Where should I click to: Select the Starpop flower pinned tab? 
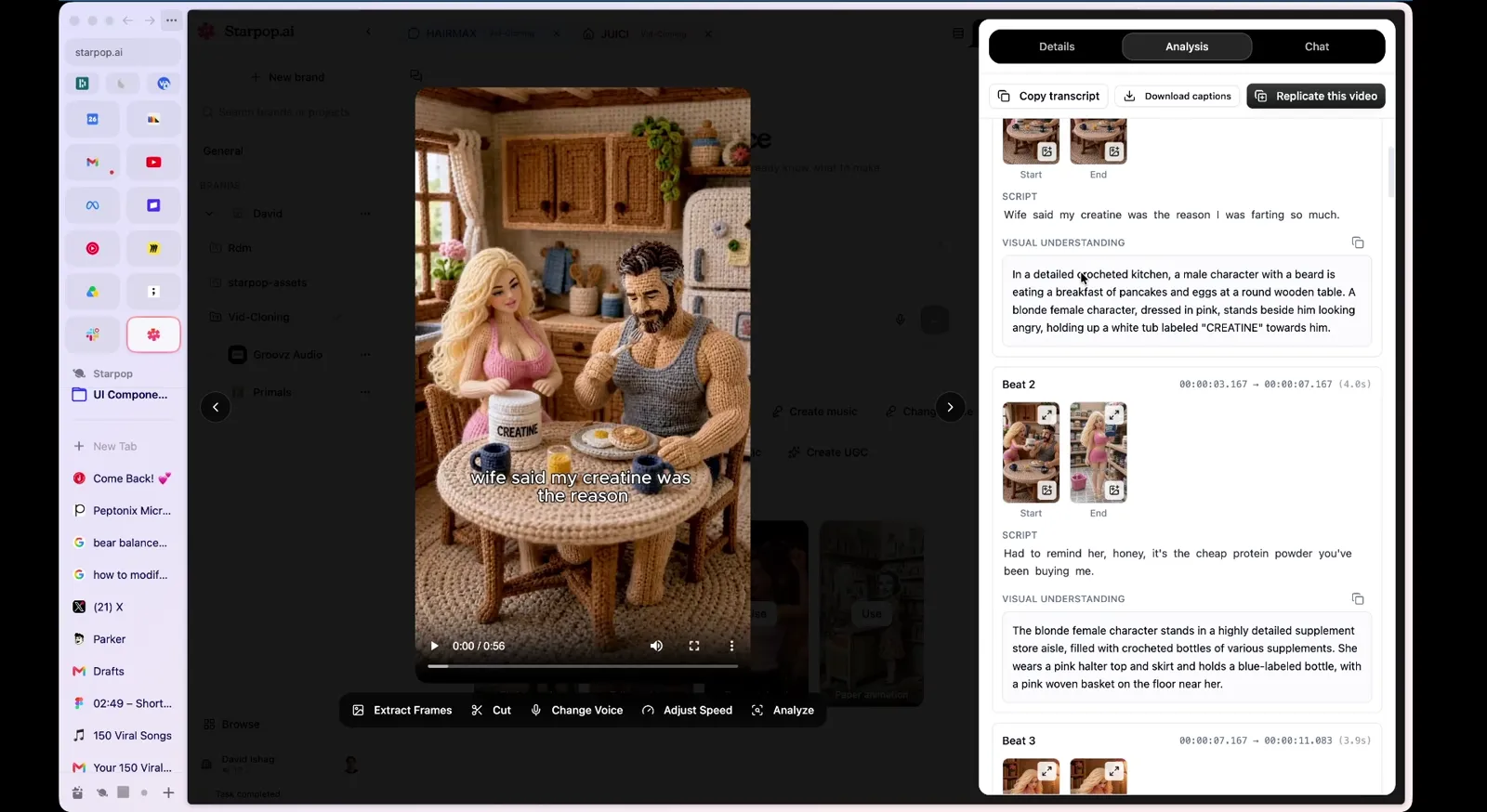tap(153, 334)
